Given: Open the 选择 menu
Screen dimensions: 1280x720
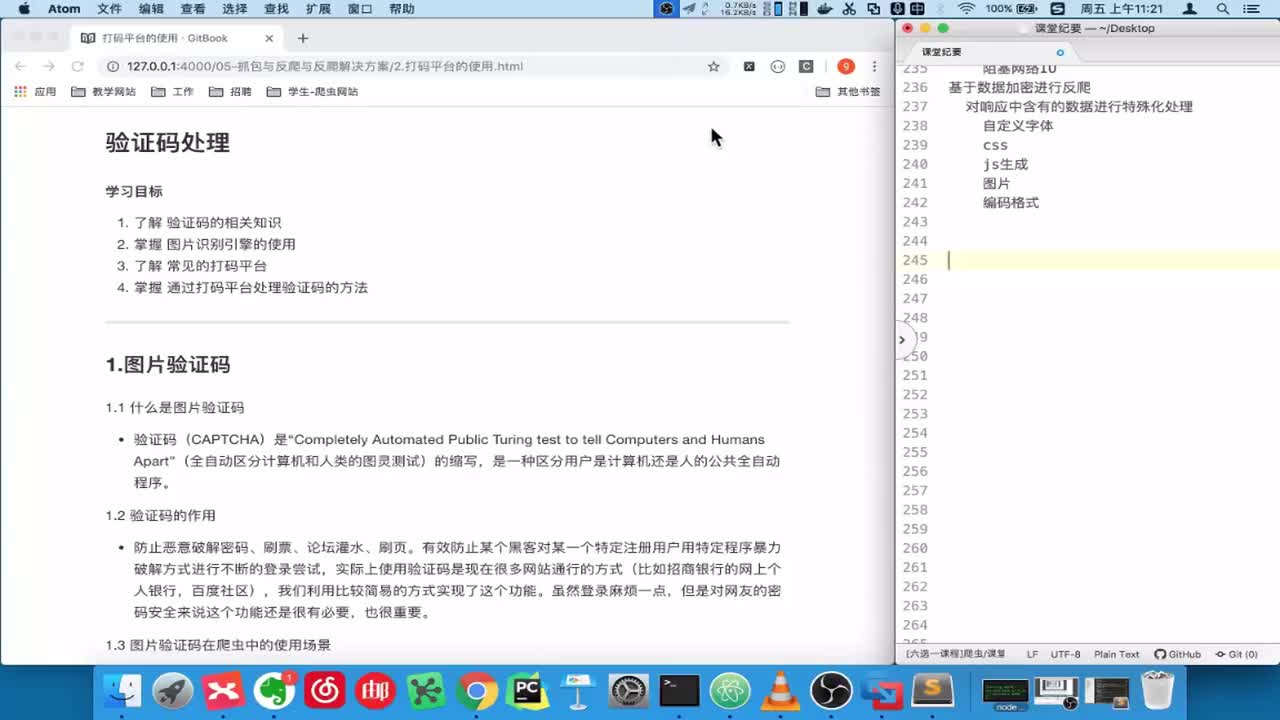Looking at the screenshot, I should [x=235, y=9].
